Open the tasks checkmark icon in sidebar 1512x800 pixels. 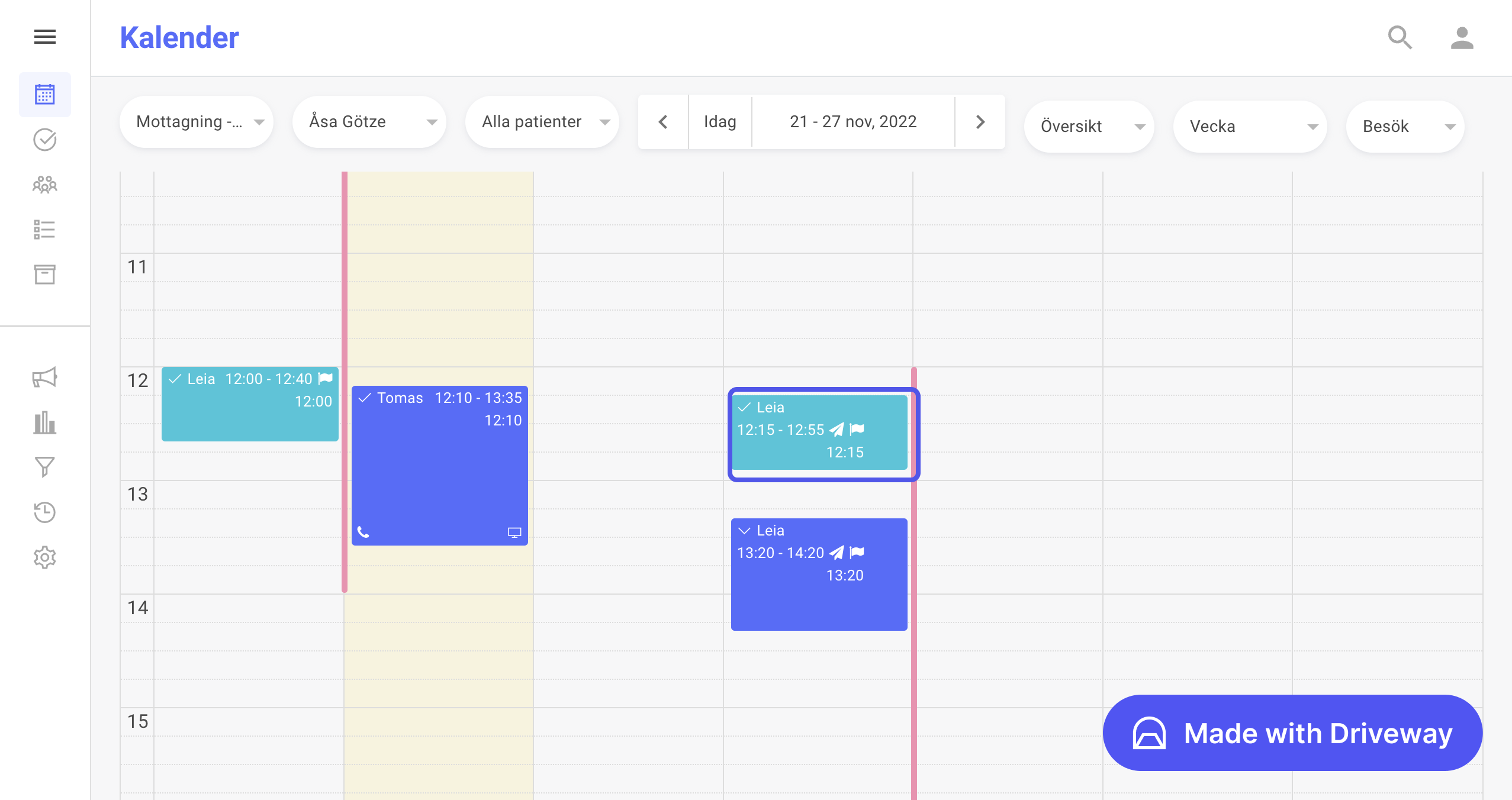pos(45,140)
